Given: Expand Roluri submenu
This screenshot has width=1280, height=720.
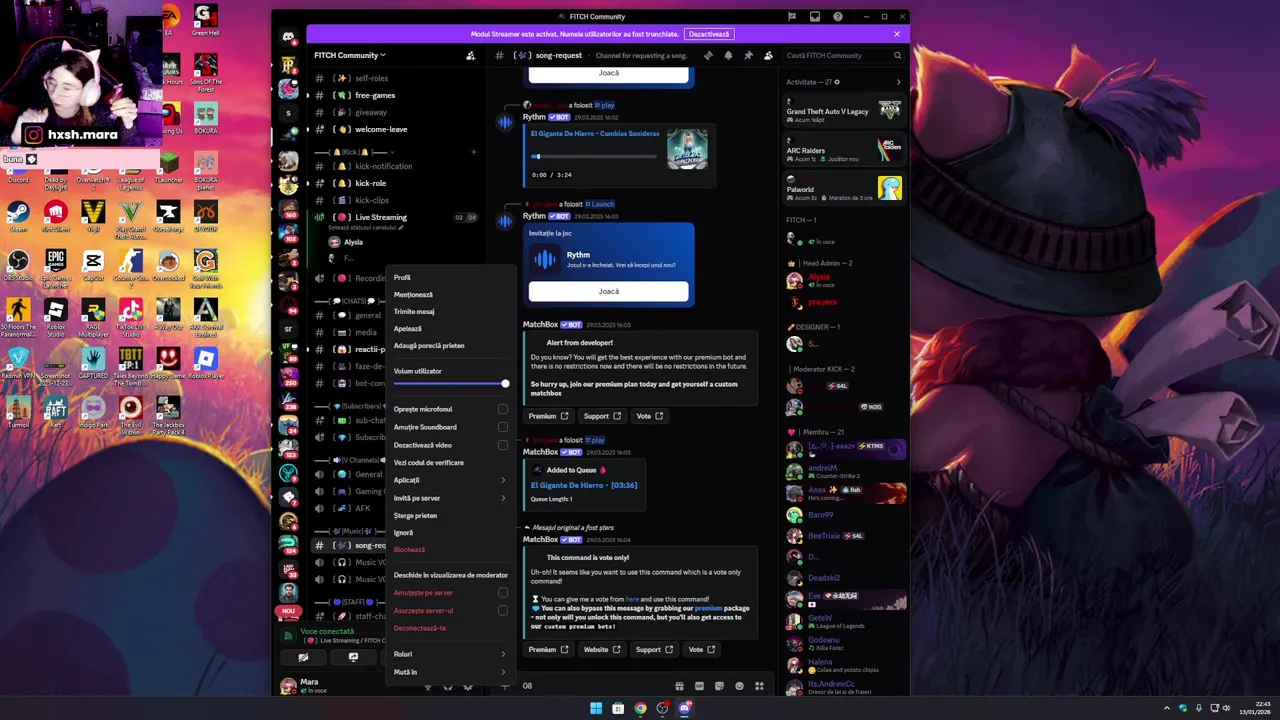Looking at the screenshot, I should 450,654.
